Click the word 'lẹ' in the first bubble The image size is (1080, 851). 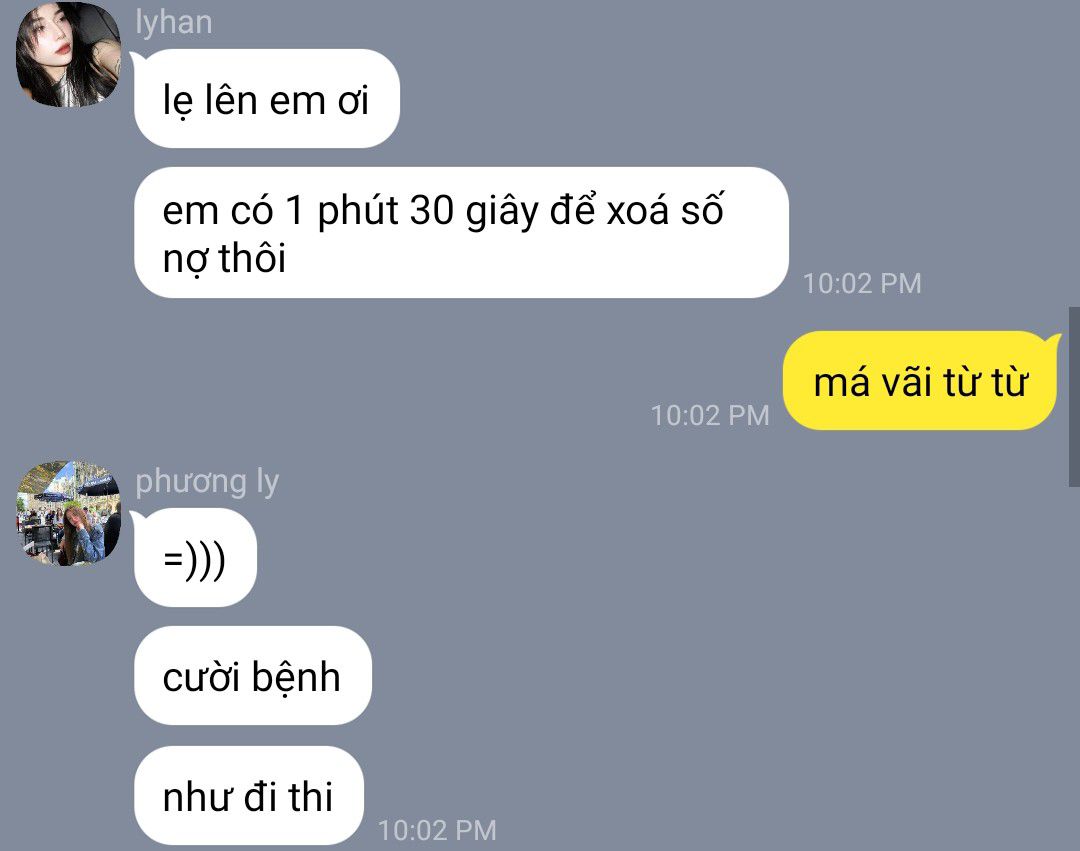point(178,102)
